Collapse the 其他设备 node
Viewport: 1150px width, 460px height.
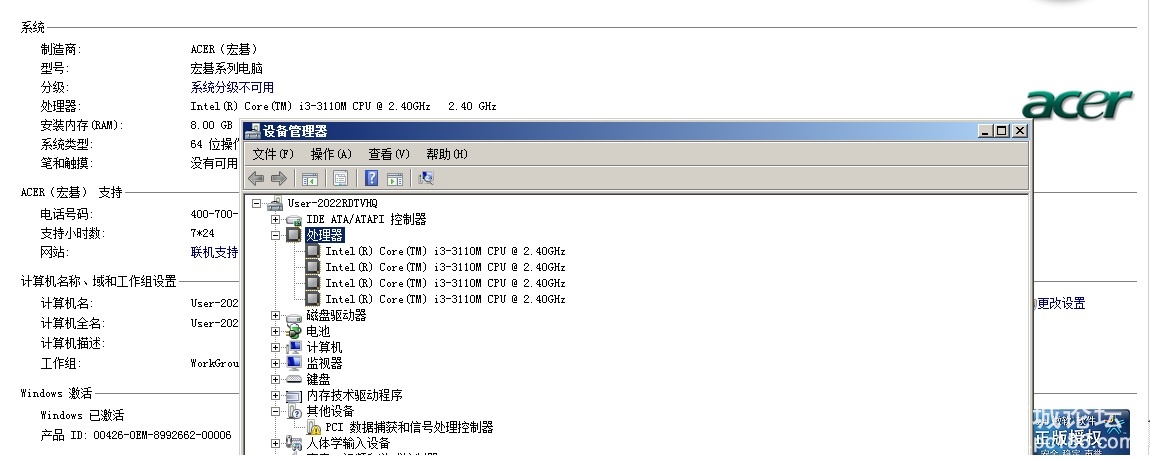275,412
